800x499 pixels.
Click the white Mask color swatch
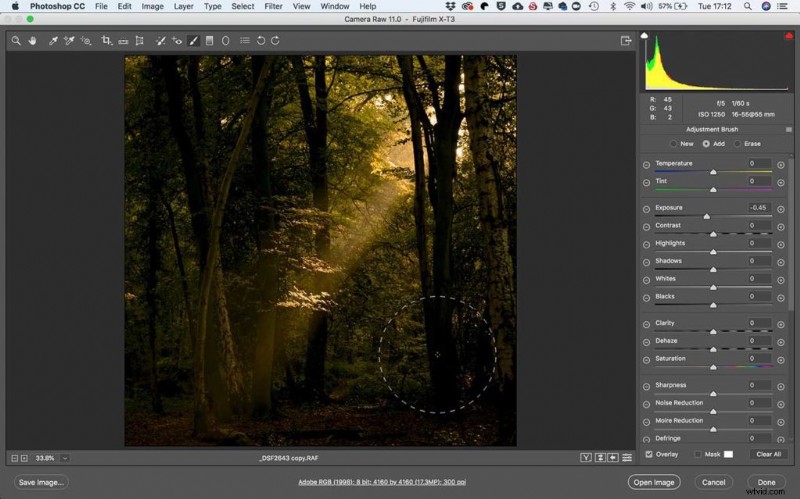729,454
